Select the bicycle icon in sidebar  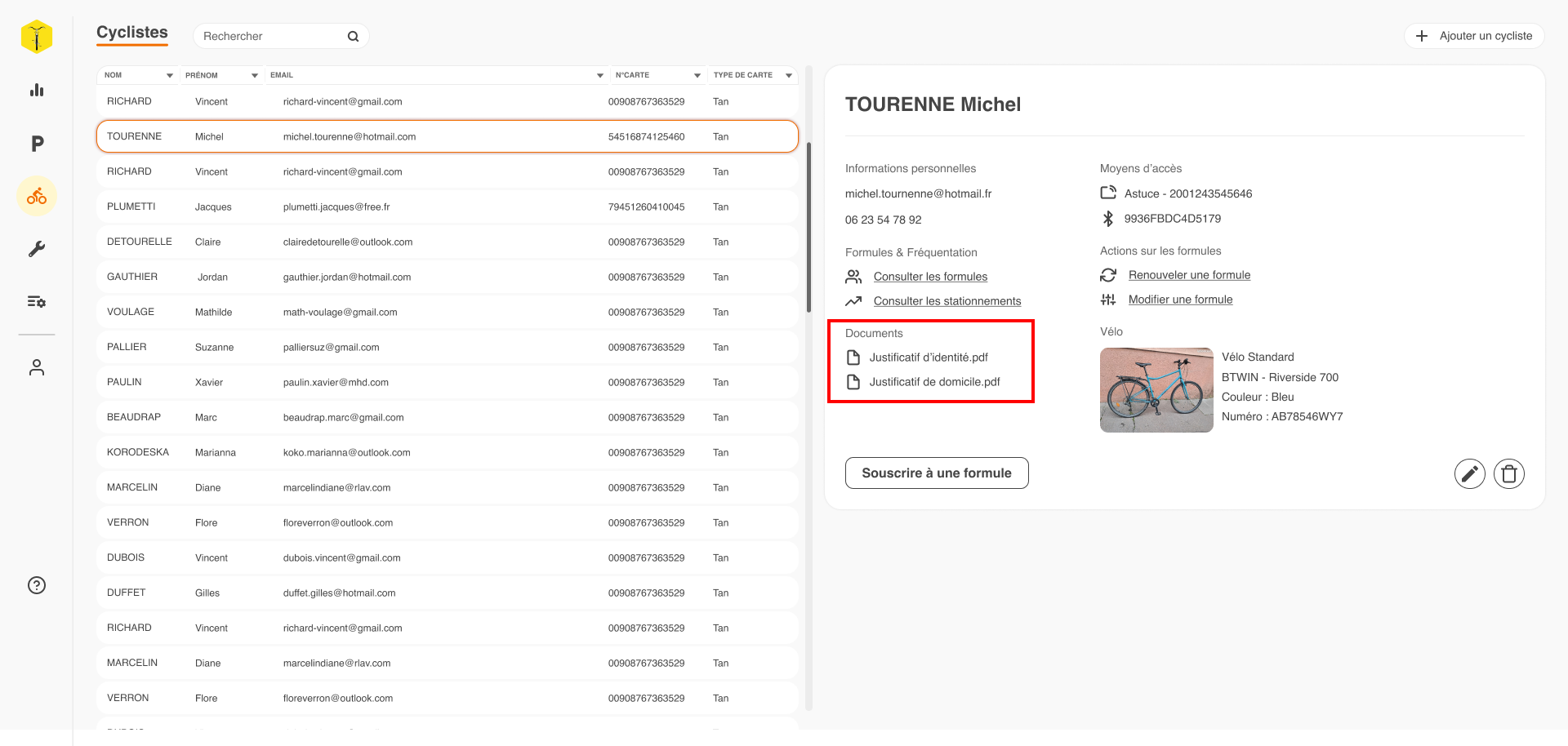37,197
